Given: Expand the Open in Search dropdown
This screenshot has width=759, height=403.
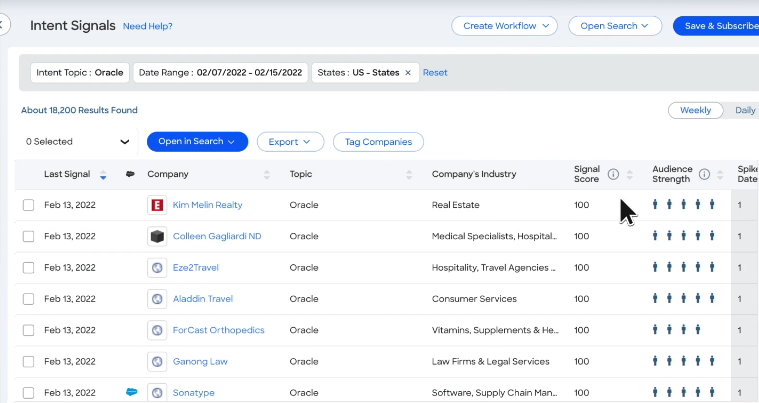Looking at the screenshot, I should (x=197, y=142).
